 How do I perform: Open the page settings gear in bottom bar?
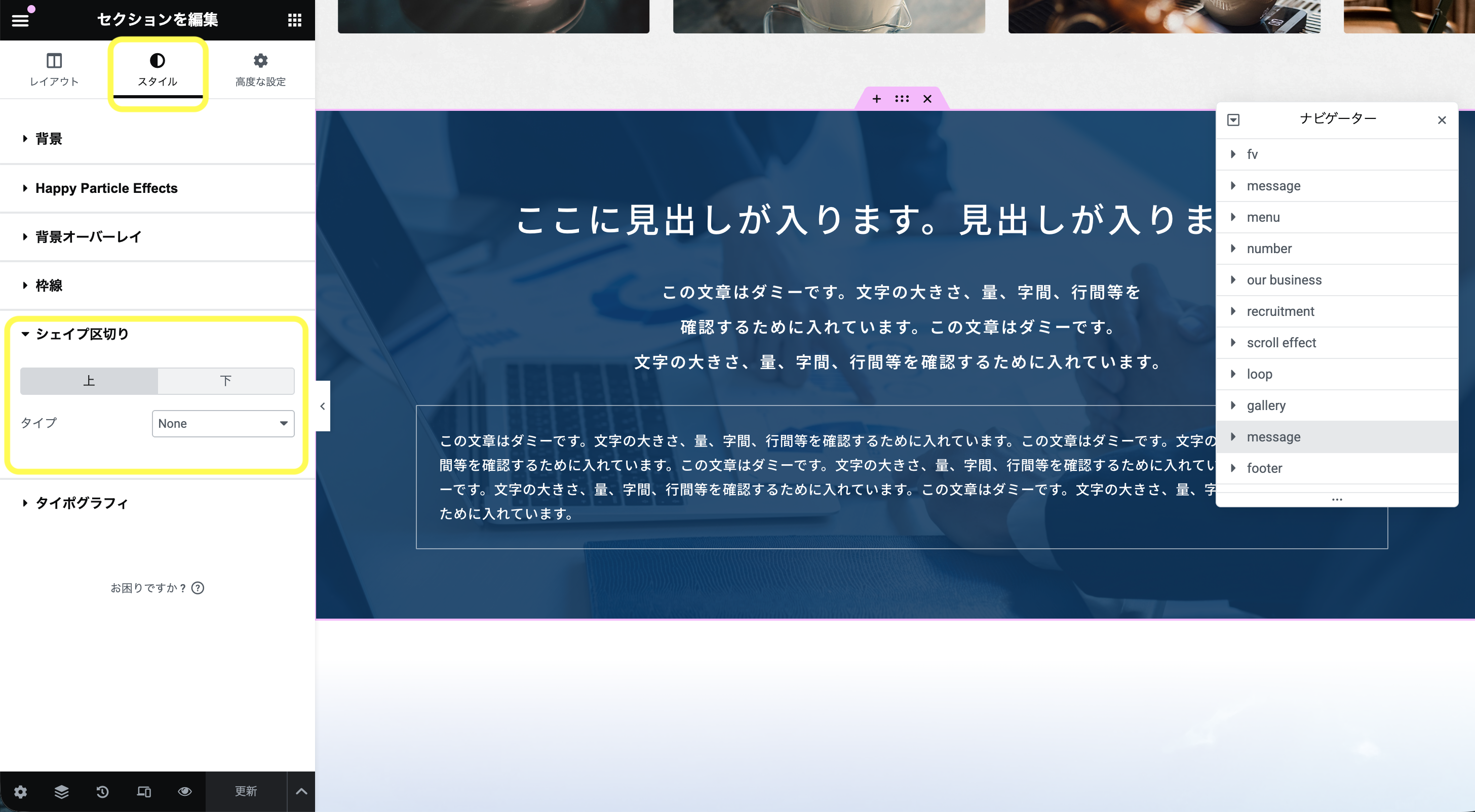pyautogui.click(x=21, y=791)
